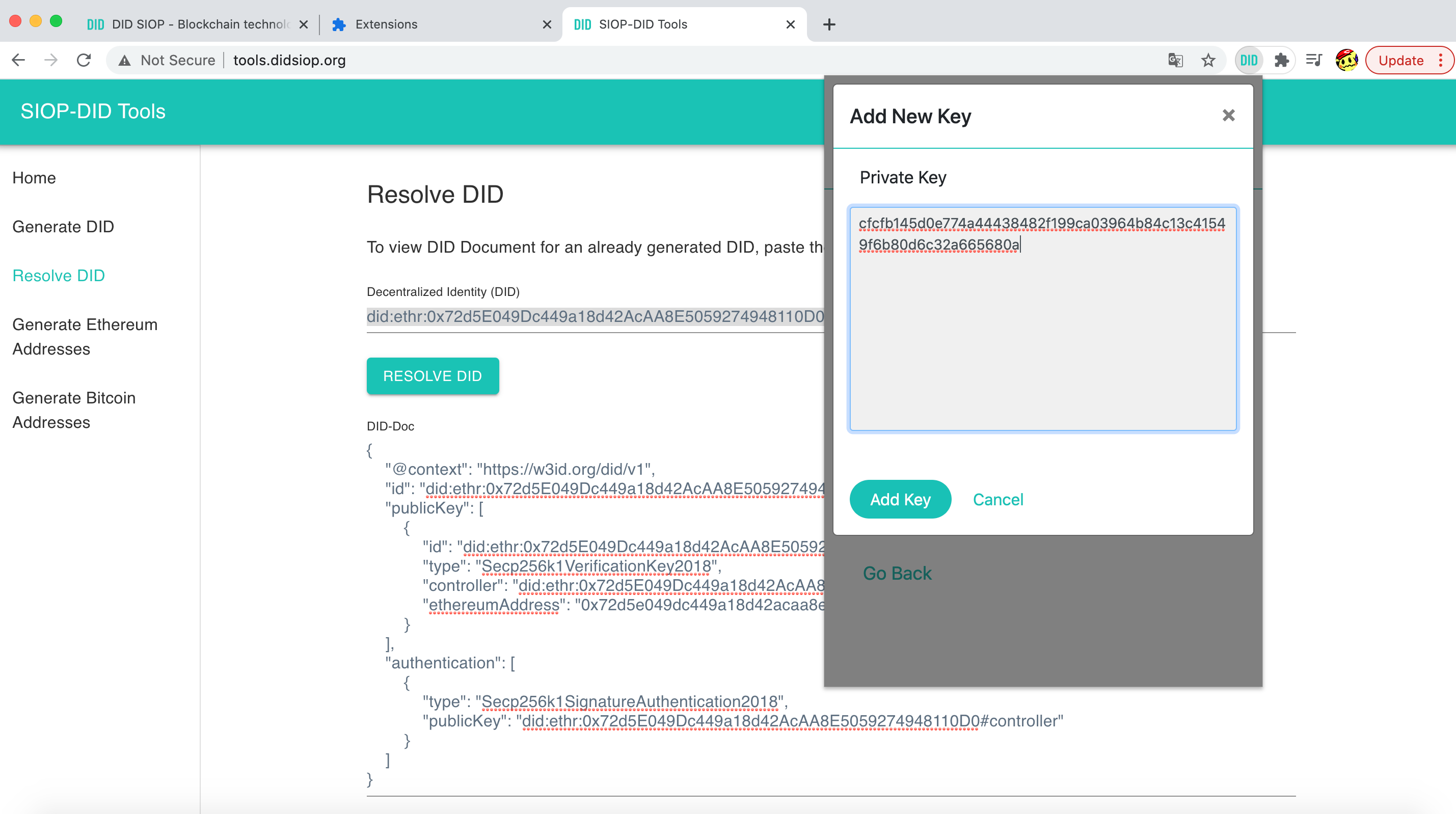Click the bookmark star icon
This screenshot has height=814, width=1456.
[x=1208, y=61]
